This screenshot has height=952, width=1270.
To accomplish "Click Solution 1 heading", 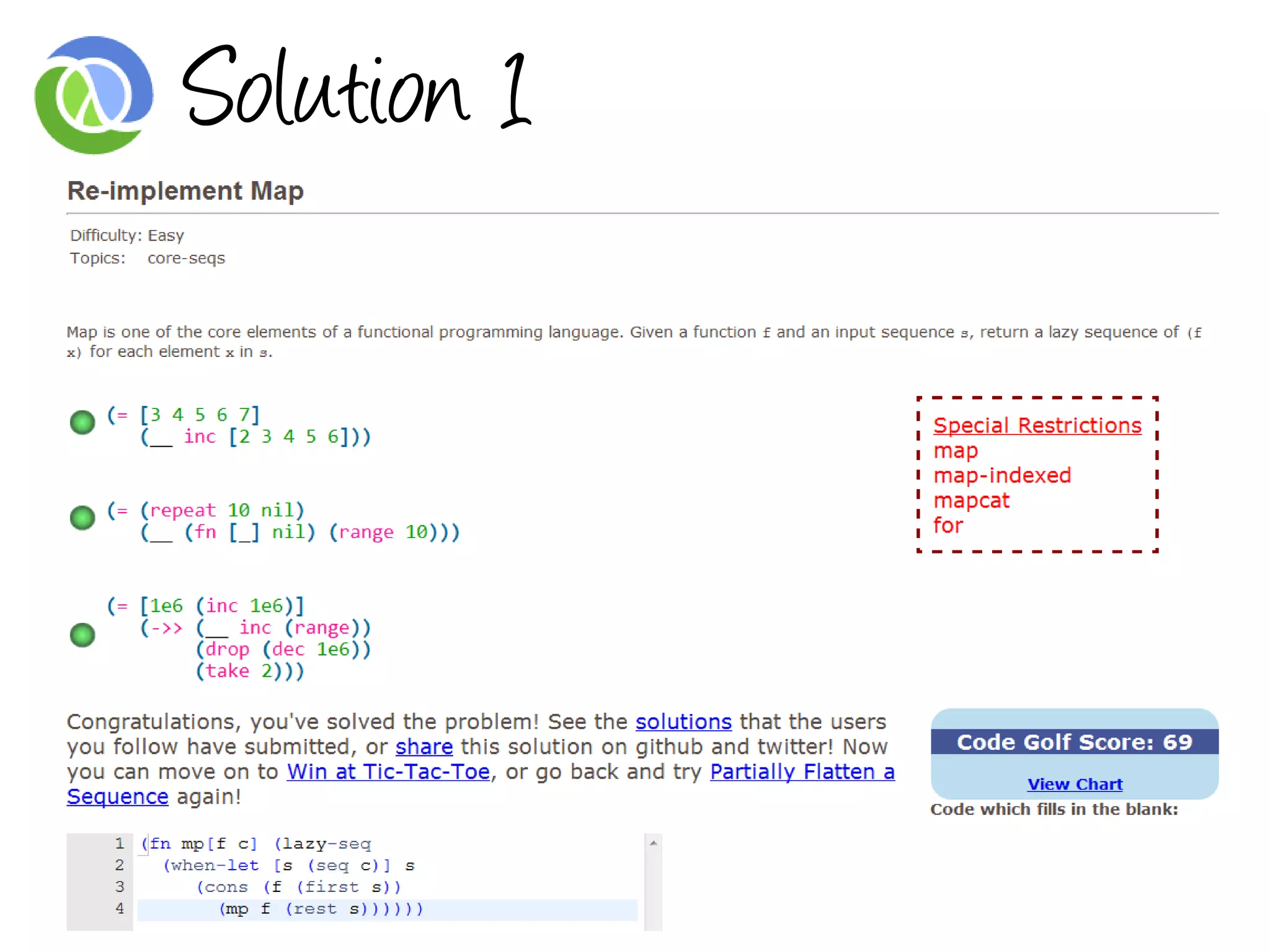I will [356, 87].
